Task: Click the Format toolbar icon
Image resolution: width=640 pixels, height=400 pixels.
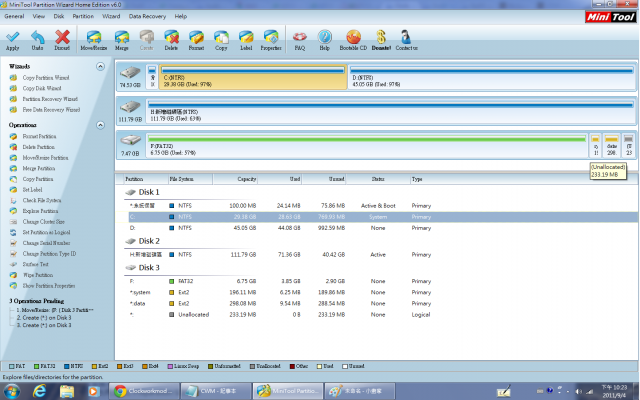Action: 196,37
